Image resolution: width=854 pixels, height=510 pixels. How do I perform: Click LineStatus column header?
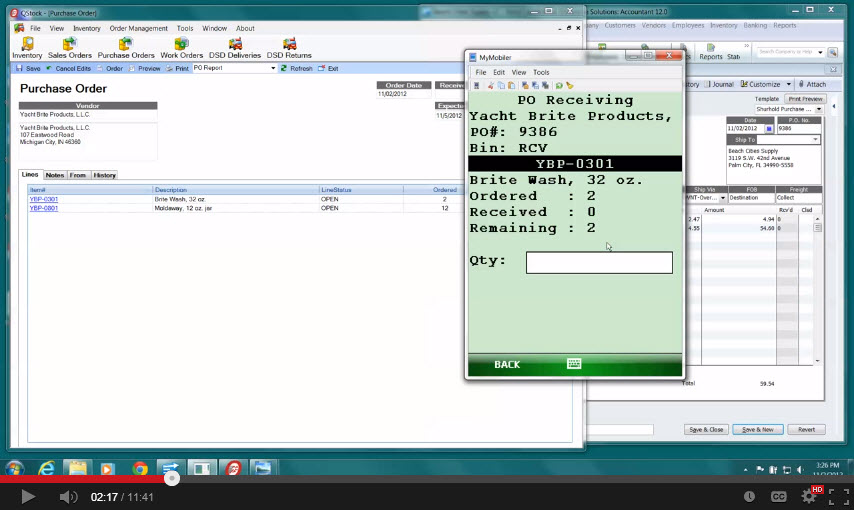click(361, 190)
